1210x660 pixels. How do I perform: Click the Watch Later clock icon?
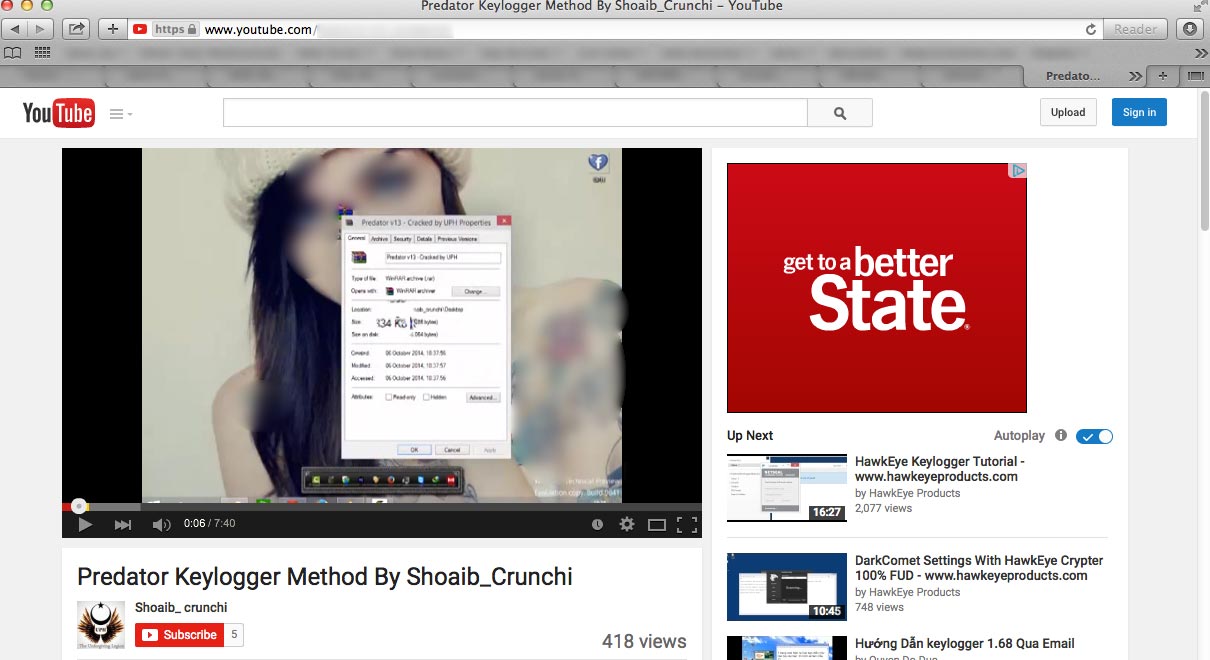pyautogui.click(x=597, y=524)
